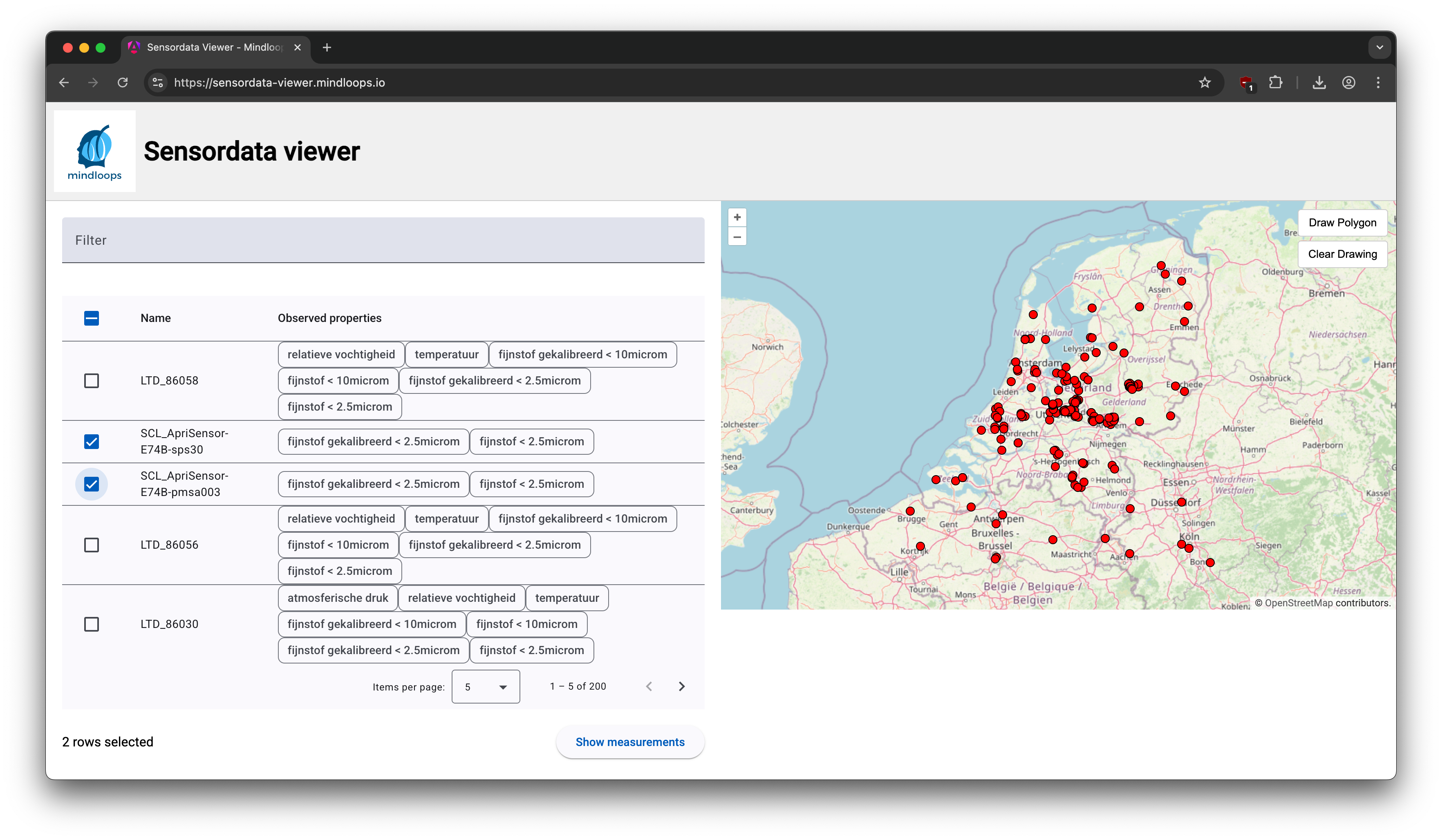
Task: Click pmsa003 row's fijnstof gekalibreerd < 2.5microm chip
Action: [x=373, y=484]
